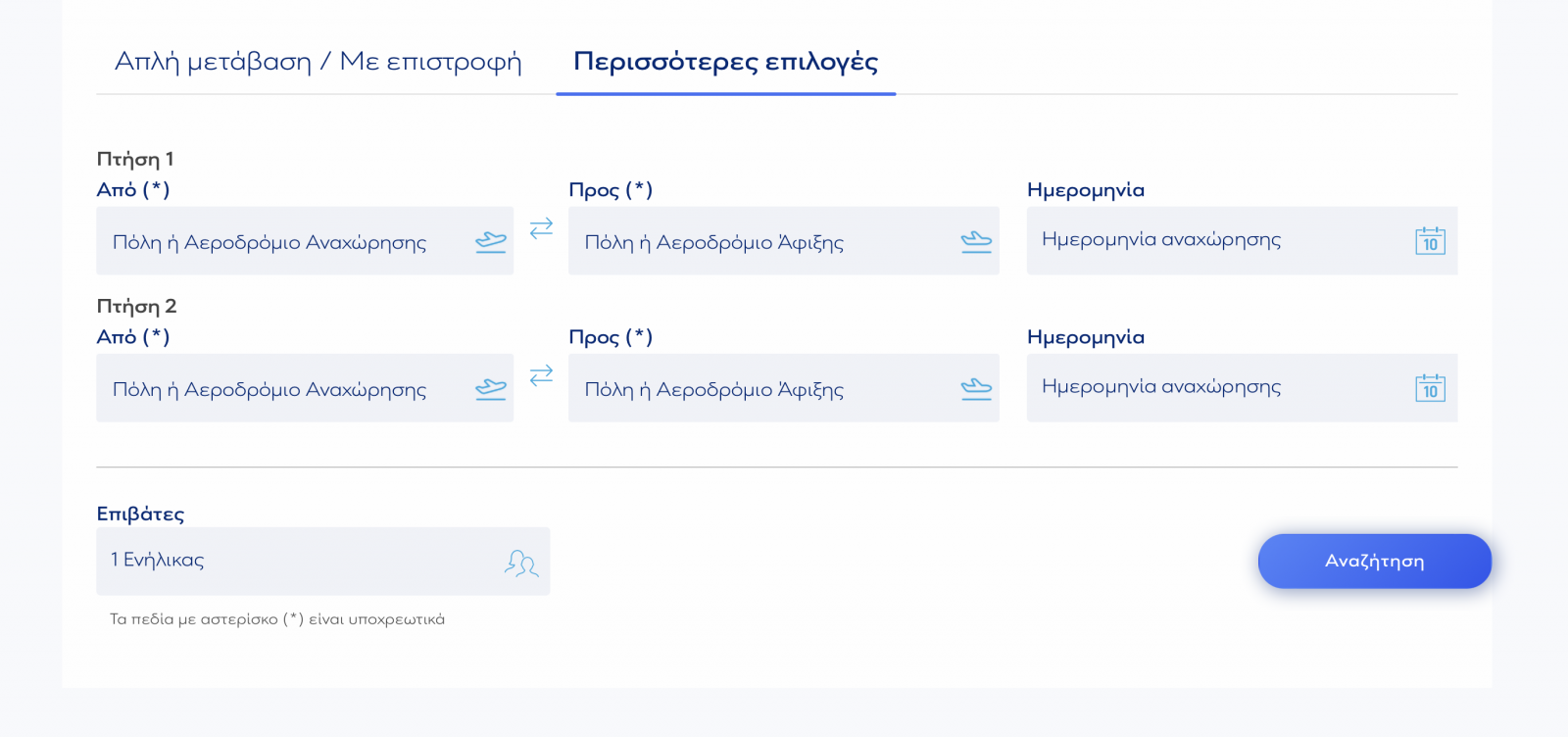Select the Περισσότερες επιλογές tab
1568x737 pixels.
(725, 62)
